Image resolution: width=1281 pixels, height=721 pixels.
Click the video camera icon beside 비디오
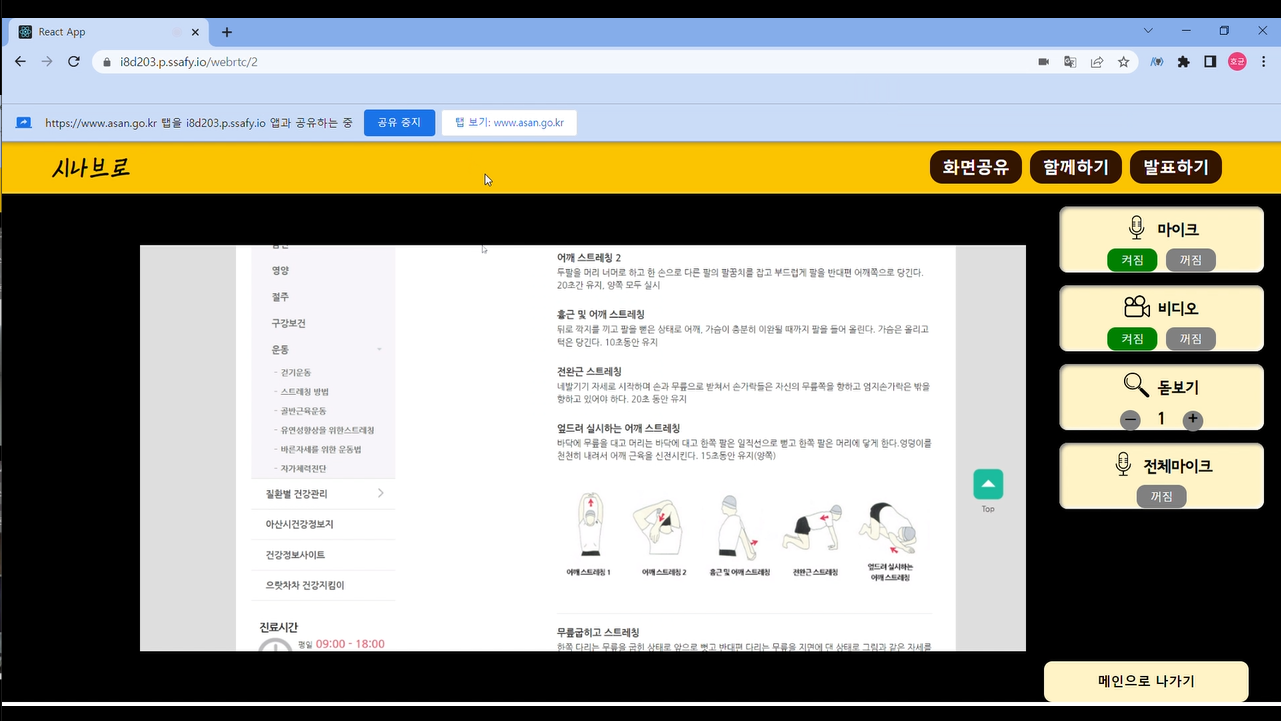[x=1136, y=306]
